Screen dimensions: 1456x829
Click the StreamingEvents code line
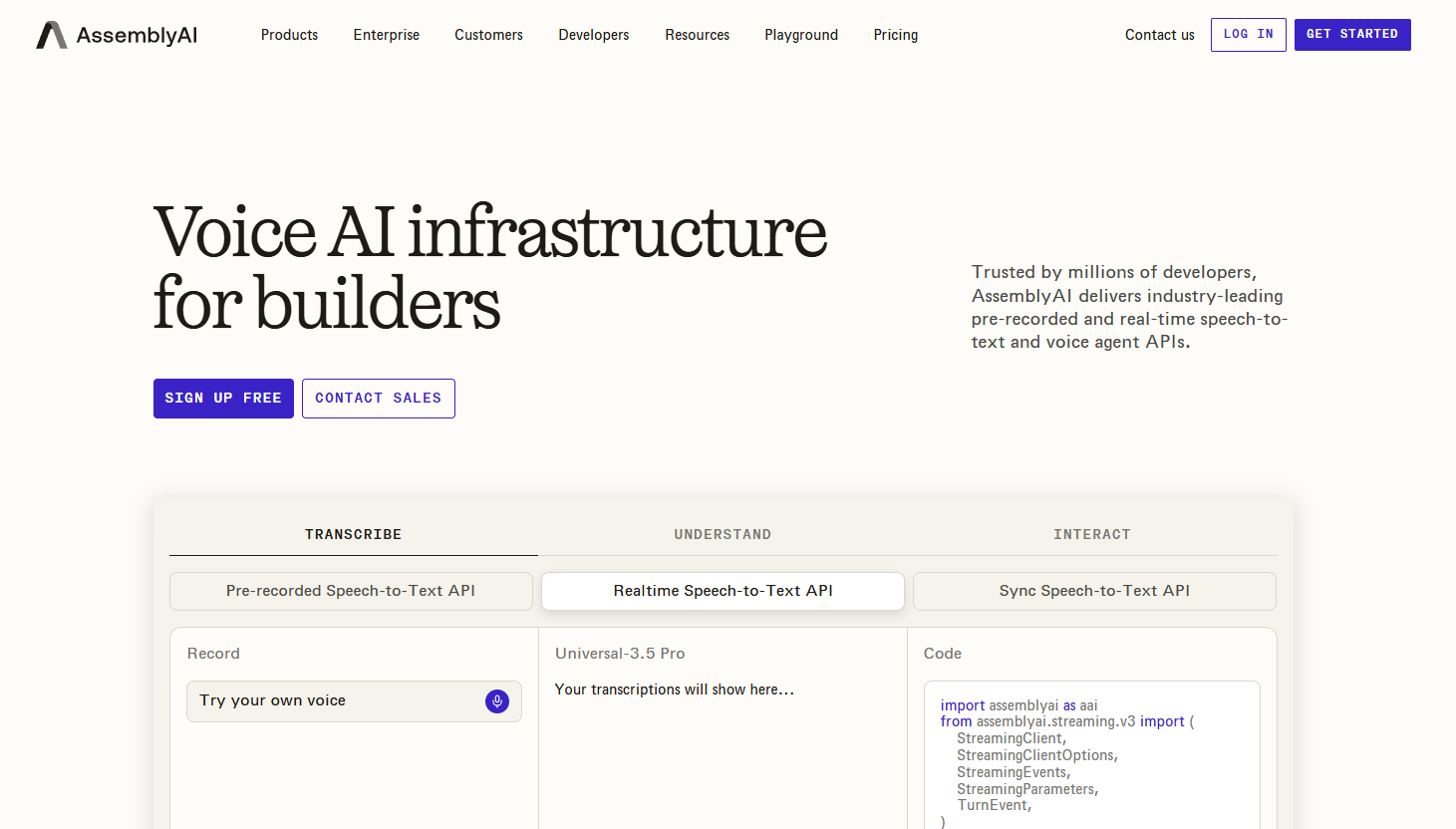[x=1014, y=772]
